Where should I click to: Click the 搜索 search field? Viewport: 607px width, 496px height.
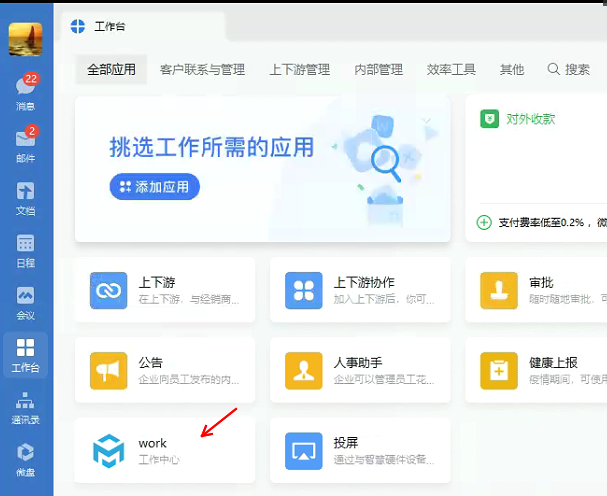pos(569,70)
